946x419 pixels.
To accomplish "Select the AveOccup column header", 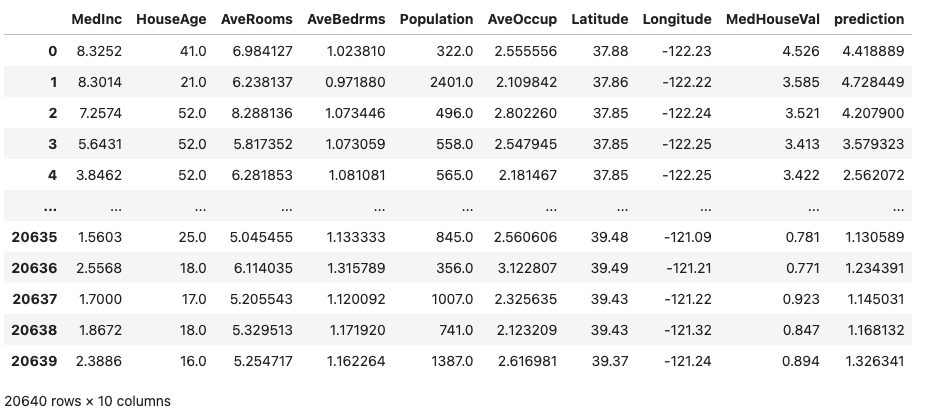I will (522, 19).
